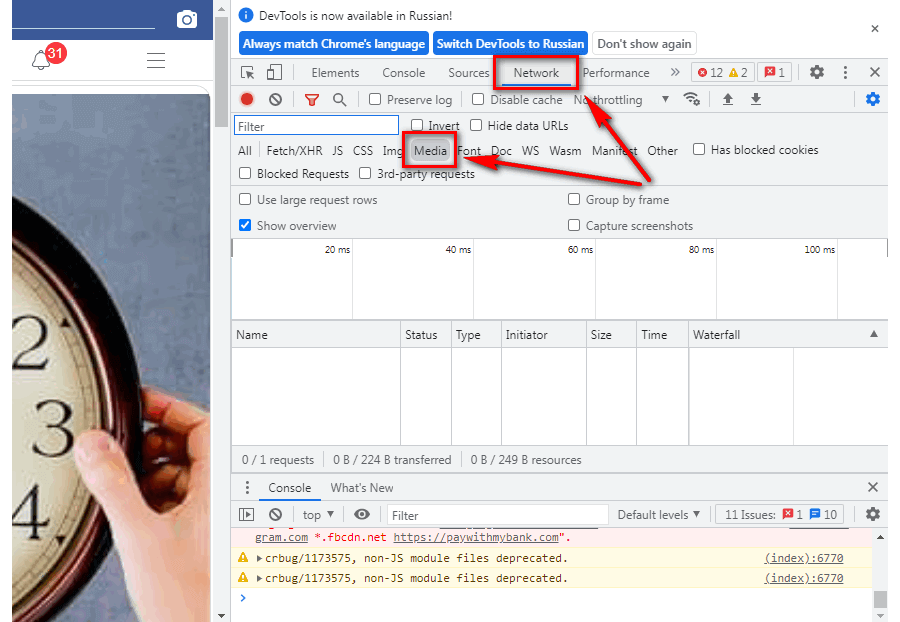Viewport: 900px width, 622px height.
Task: Open network search magnifier icon
Action: 340,99
